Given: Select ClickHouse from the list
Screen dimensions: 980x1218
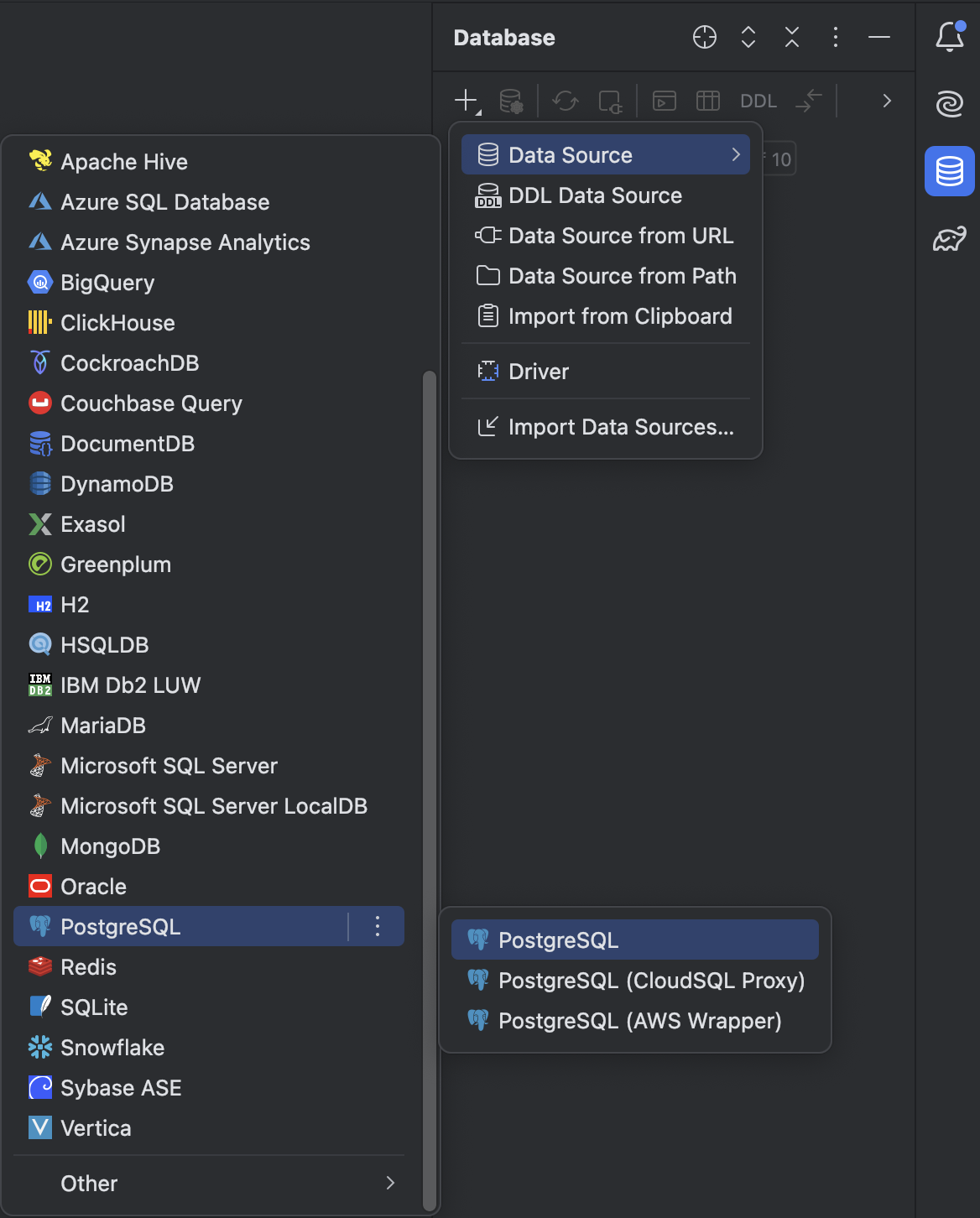Looking at the screenshot, I should click(x=209, y=323).
